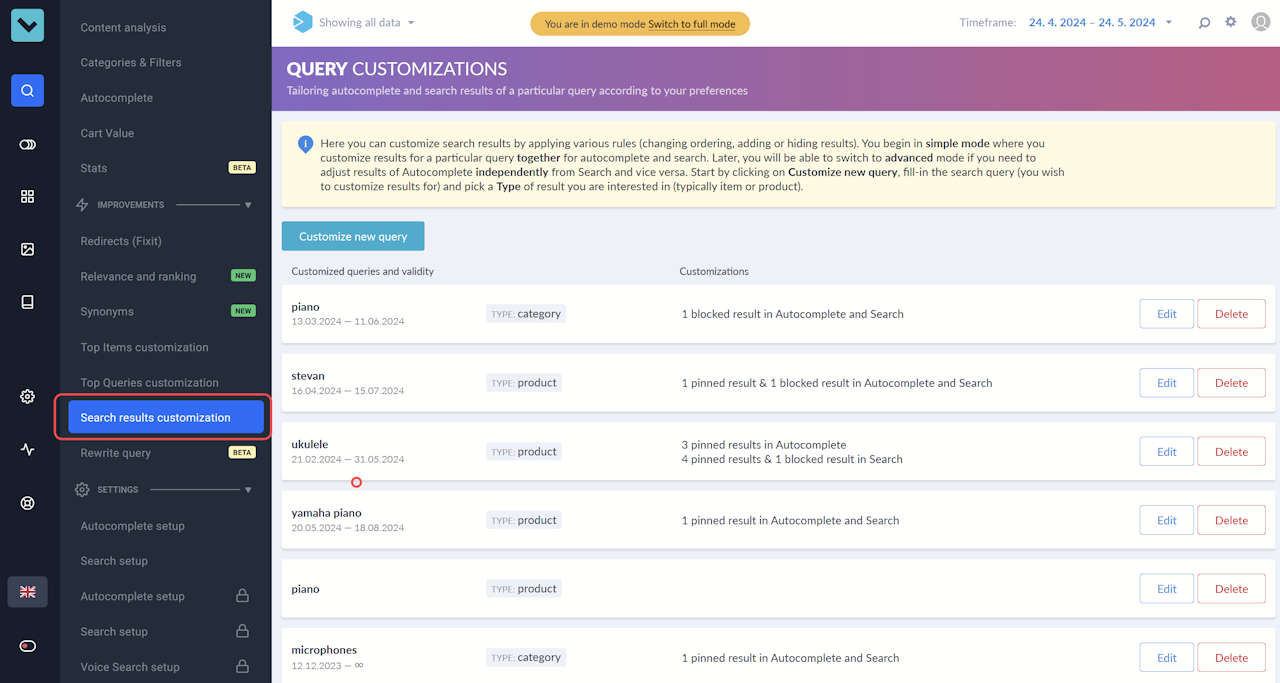This screenshot has height=683, width=1280.
Task: Open the gear icon in left rail
Action: (x=27, y=396)
